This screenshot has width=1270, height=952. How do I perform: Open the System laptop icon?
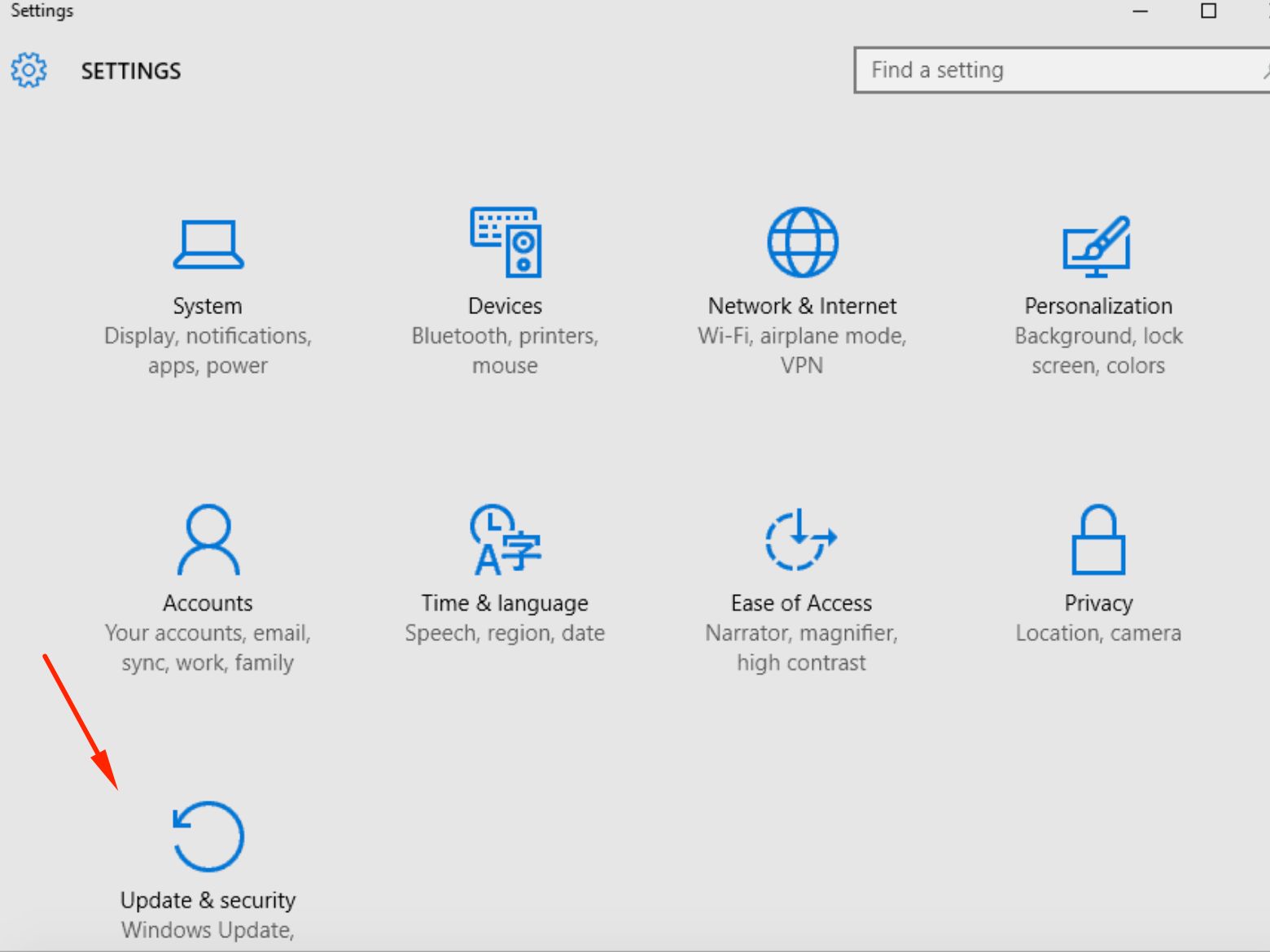(x=208, y=244)
